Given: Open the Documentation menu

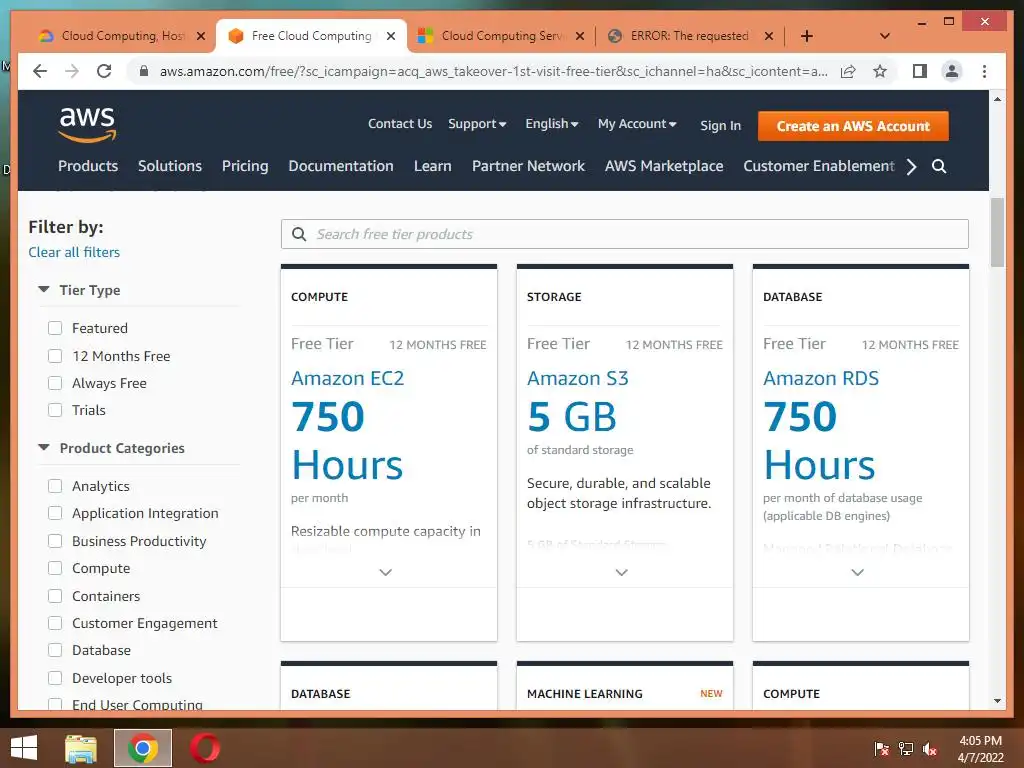Looking at the screenshot, I should click(341, 166).
